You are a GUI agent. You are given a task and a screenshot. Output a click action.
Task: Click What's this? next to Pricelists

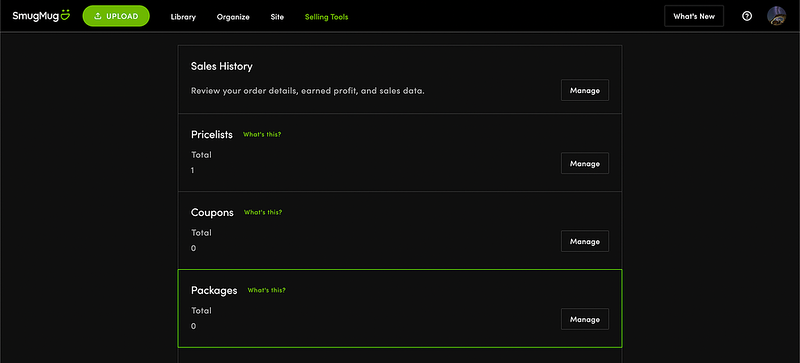pyautogui.click(x=262, y=135)
